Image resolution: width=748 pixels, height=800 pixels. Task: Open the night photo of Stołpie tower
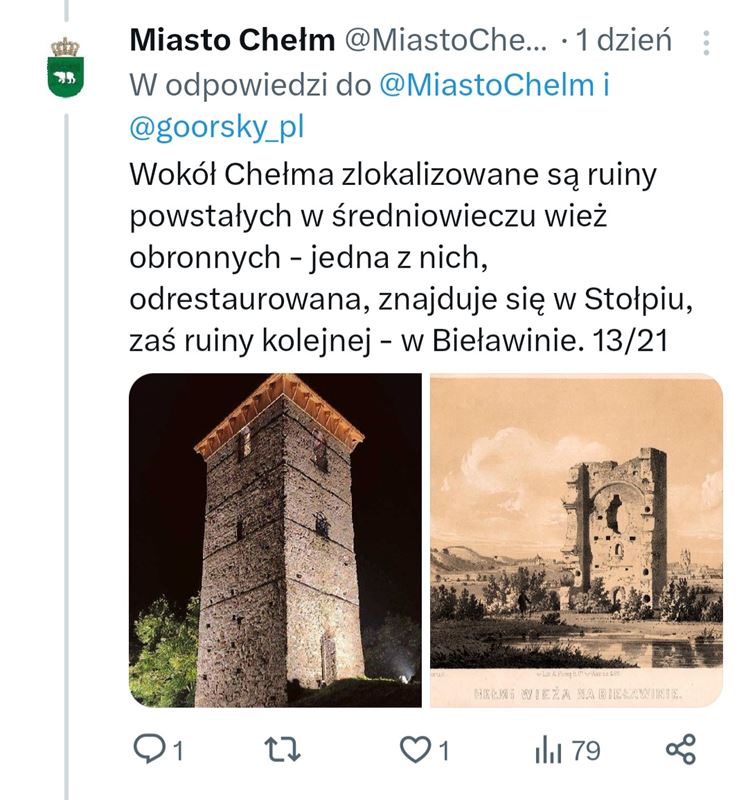(275, 540)
